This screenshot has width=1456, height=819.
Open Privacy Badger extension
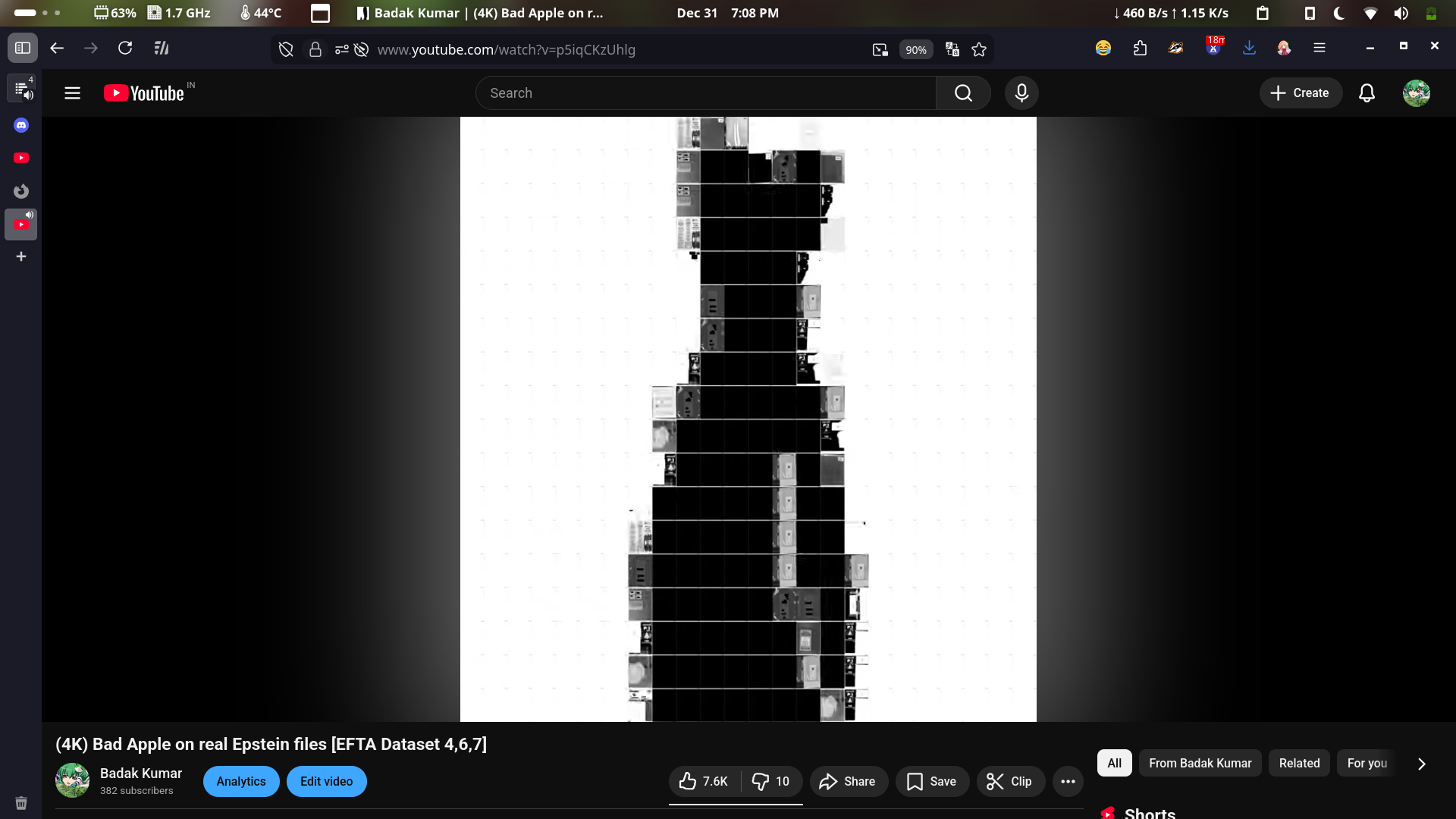tap(1177, 48)
